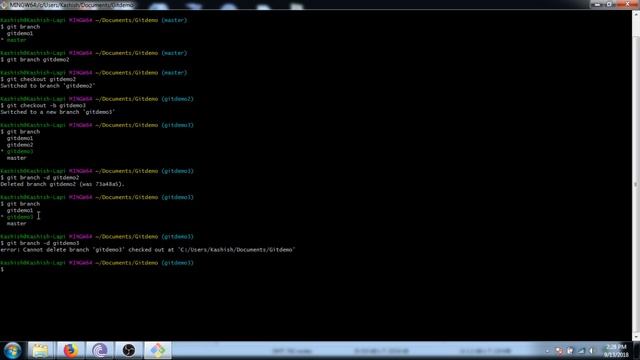Click "Switched to a new branch 'gitdemo3'" line
The width and height of the screenshot is (640, 360).
(x=58, y=112)
